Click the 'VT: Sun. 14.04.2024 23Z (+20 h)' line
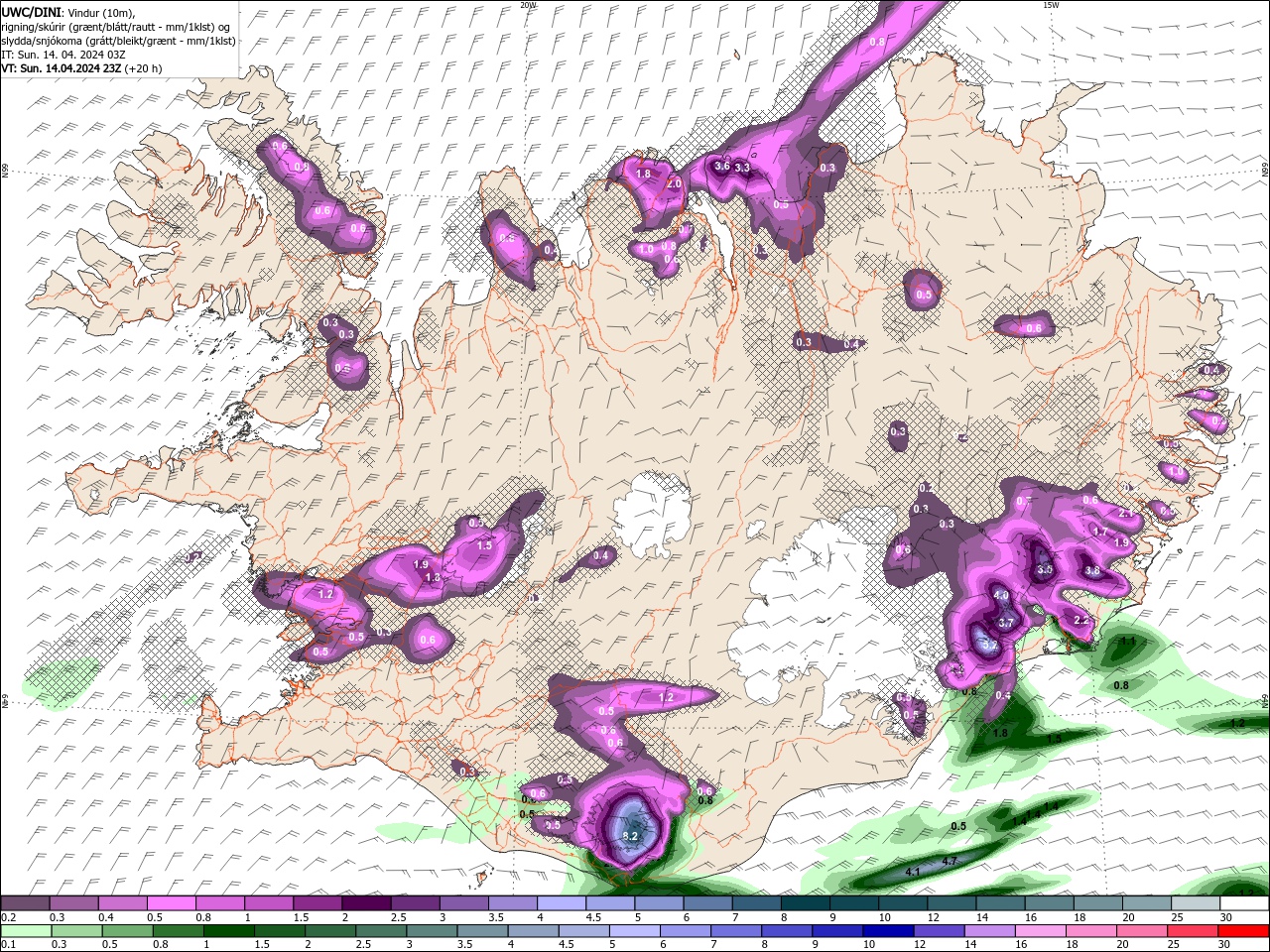 81,68
